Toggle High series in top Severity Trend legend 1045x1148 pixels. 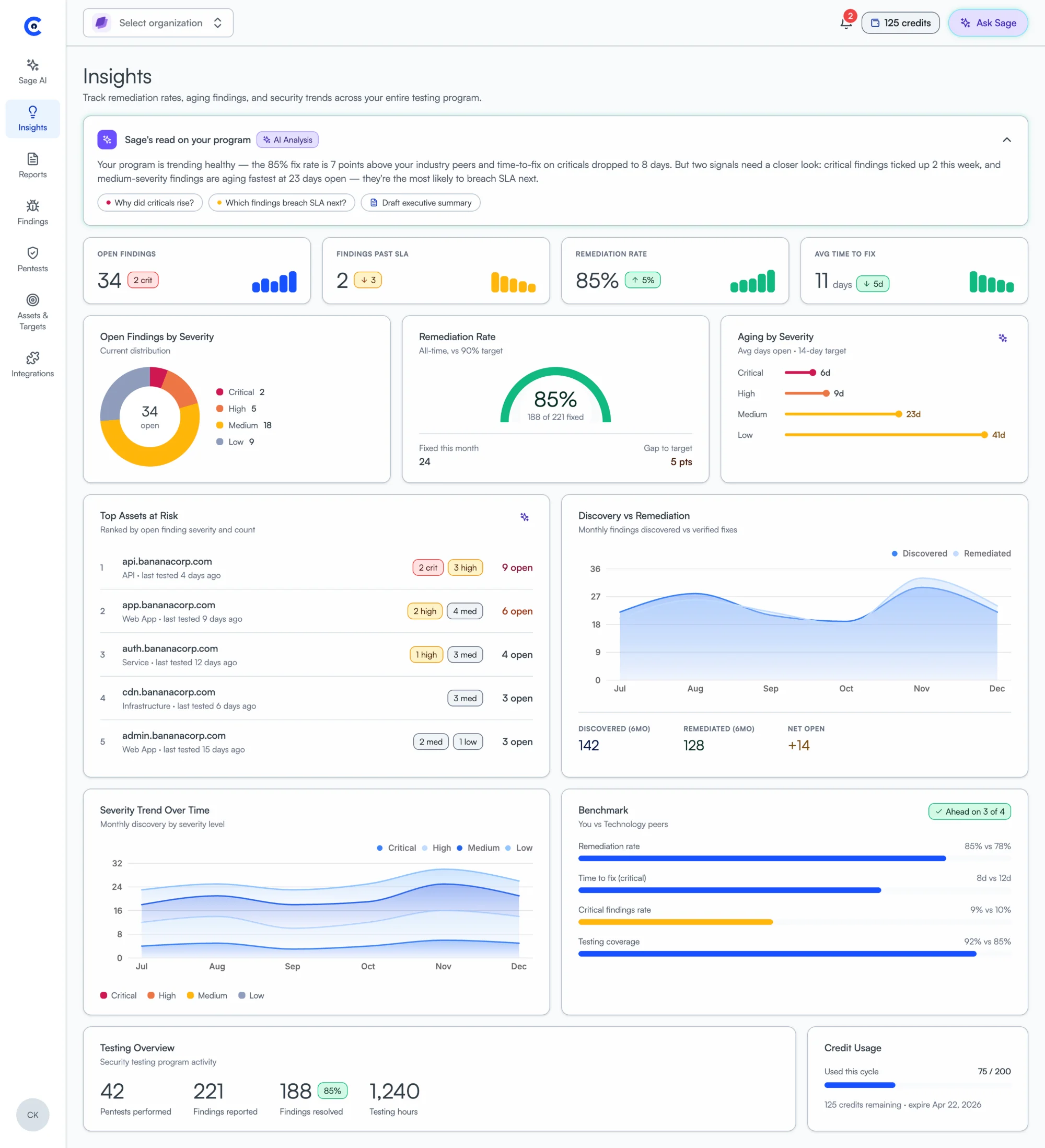point(436,848)
